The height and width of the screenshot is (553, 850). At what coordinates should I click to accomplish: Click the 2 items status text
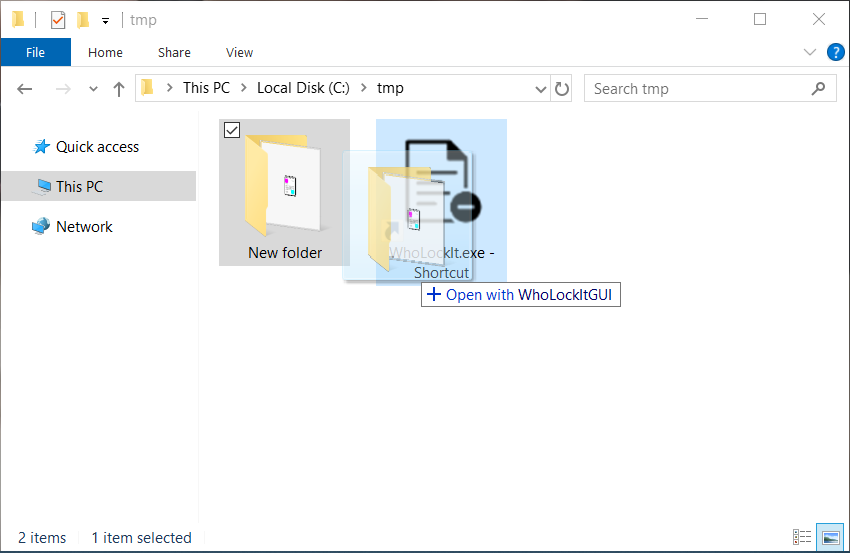[x=42, y=538]
